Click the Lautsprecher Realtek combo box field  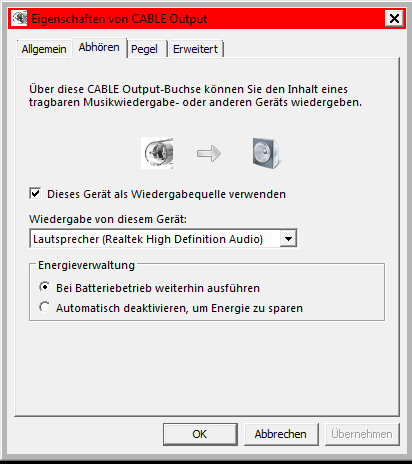(x=163, y=239)
